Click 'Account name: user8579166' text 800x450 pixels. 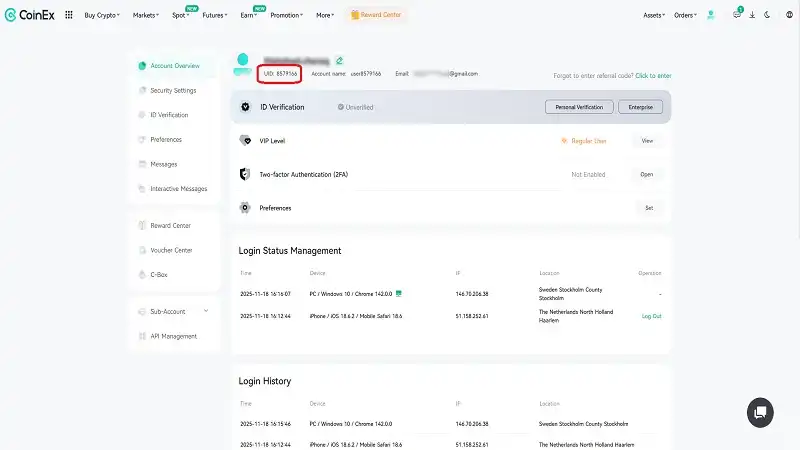(346, 73)
